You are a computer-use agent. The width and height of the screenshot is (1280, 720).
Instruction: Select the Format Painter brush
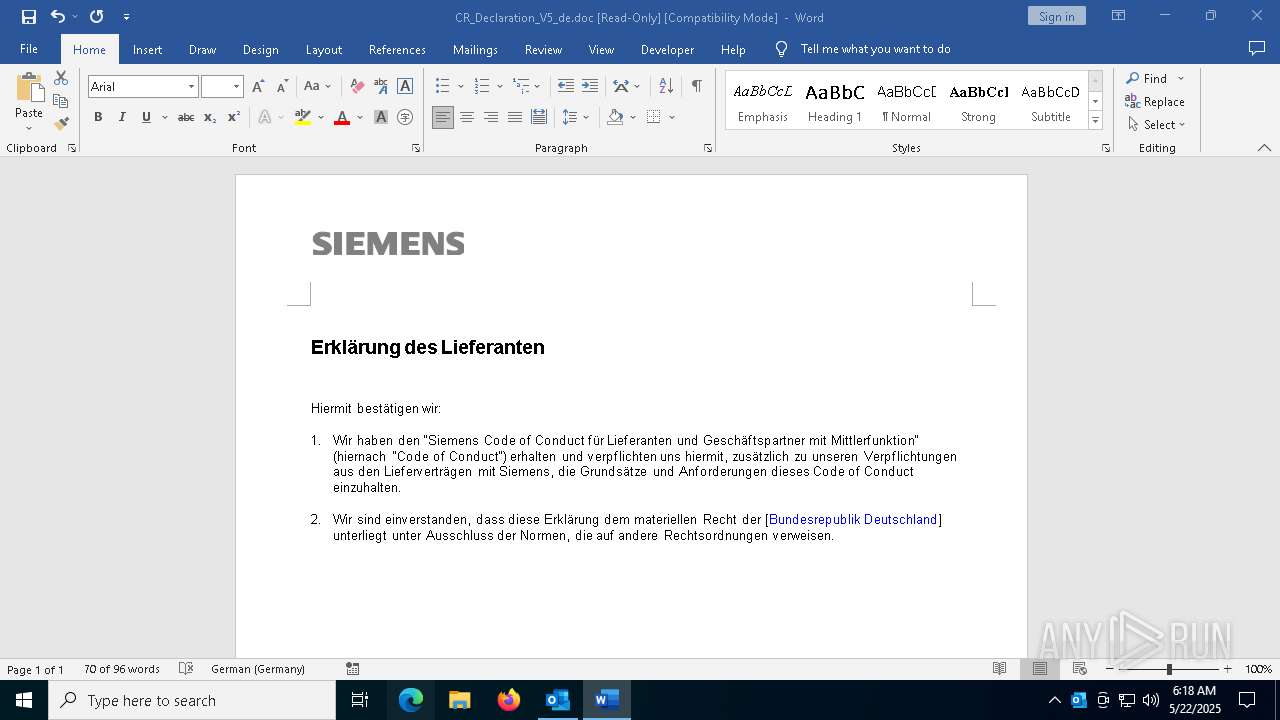click(61, 124)
